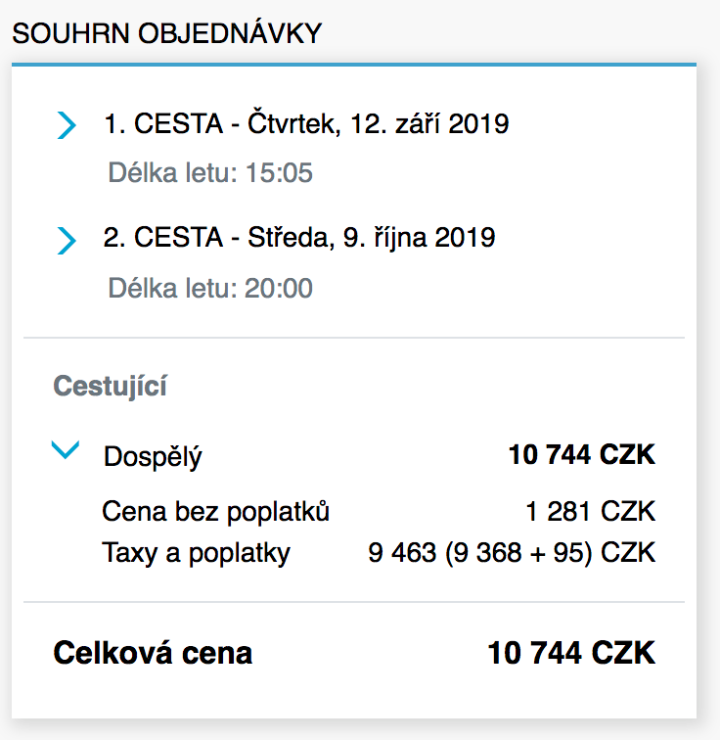The image size is (720, 740).
Task: Select the Taxy a poplatky label
Action: (196, 553)
